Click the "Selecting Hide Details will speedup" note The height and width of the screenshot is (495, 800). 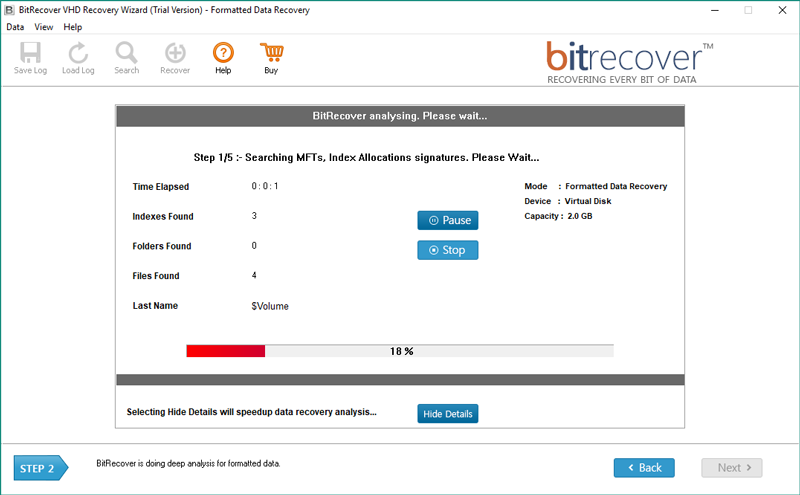click(x=252, y=412)
